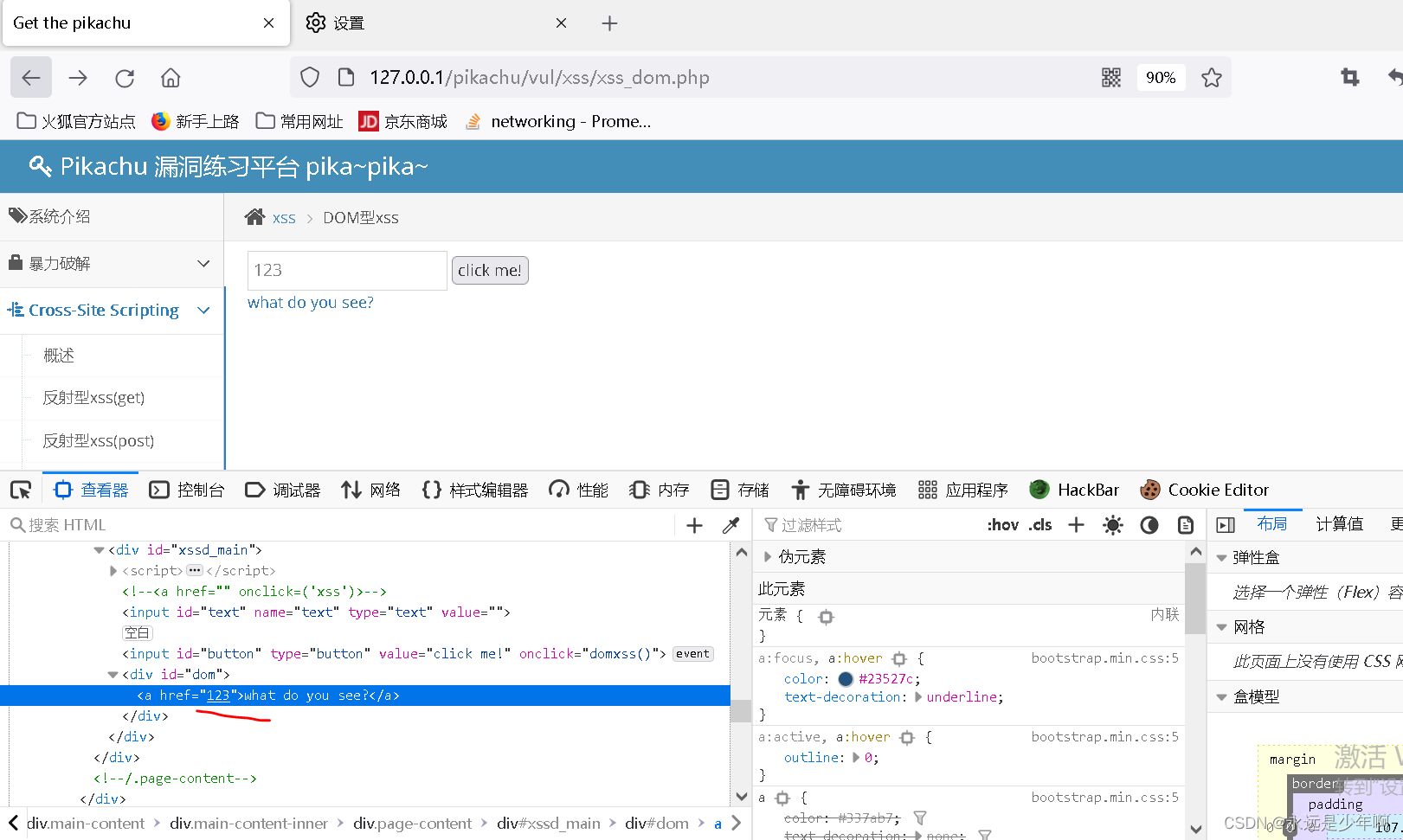
Task: Toggle light color scheme simulation
Action: point(1113,525)
